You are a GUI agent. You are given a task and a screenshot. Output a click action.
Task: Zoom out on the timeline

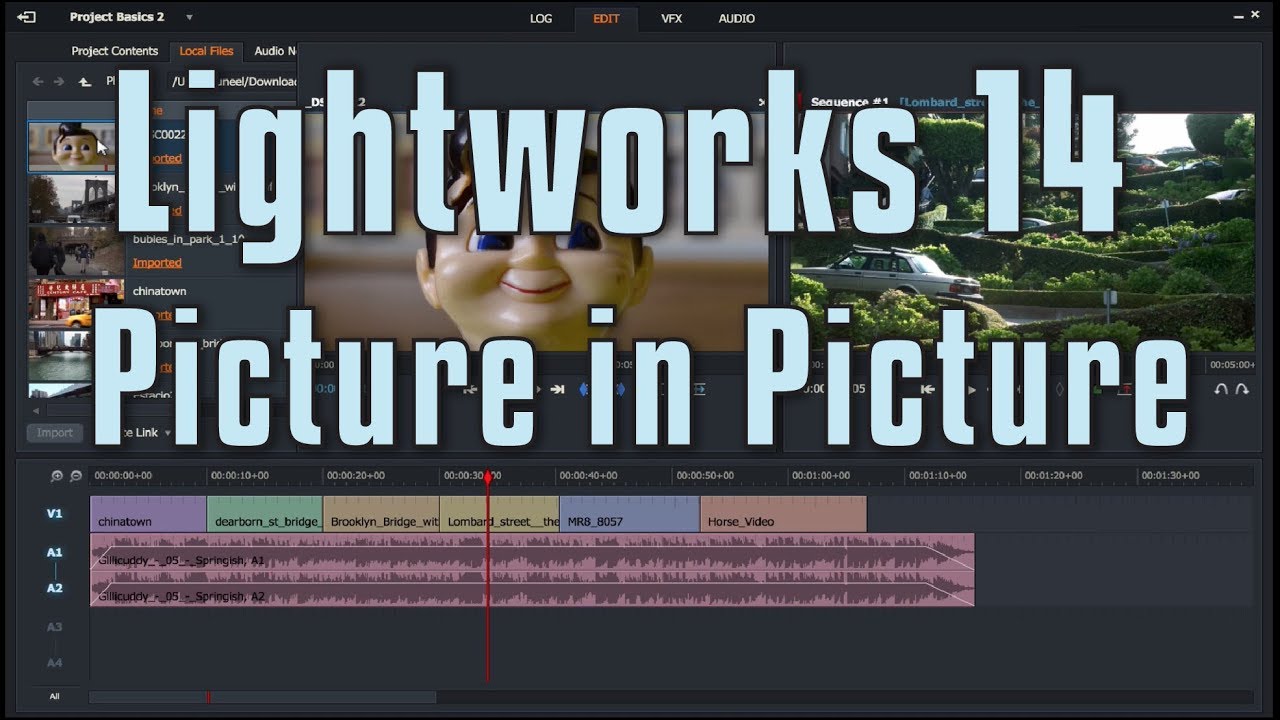coord(75,476)
